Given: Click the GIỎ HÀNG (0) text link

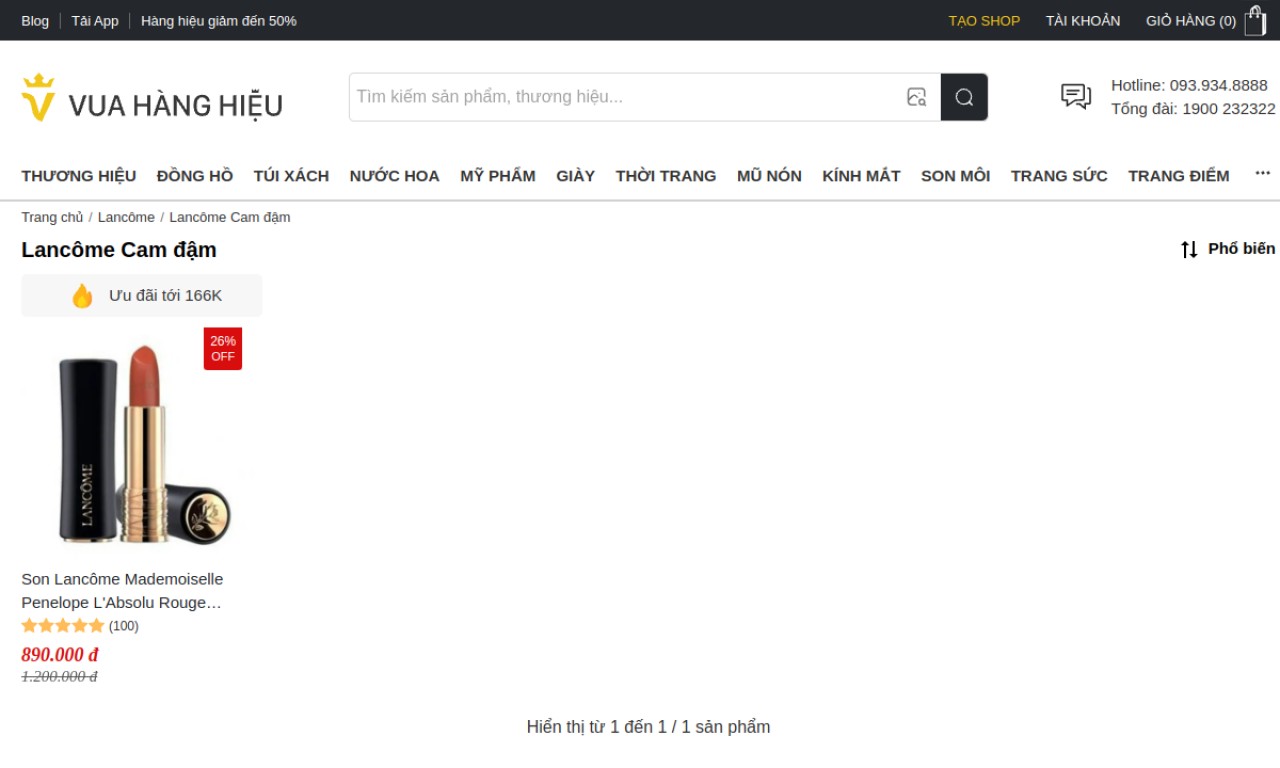Looking at the screenshot, I should [1191, 21].
